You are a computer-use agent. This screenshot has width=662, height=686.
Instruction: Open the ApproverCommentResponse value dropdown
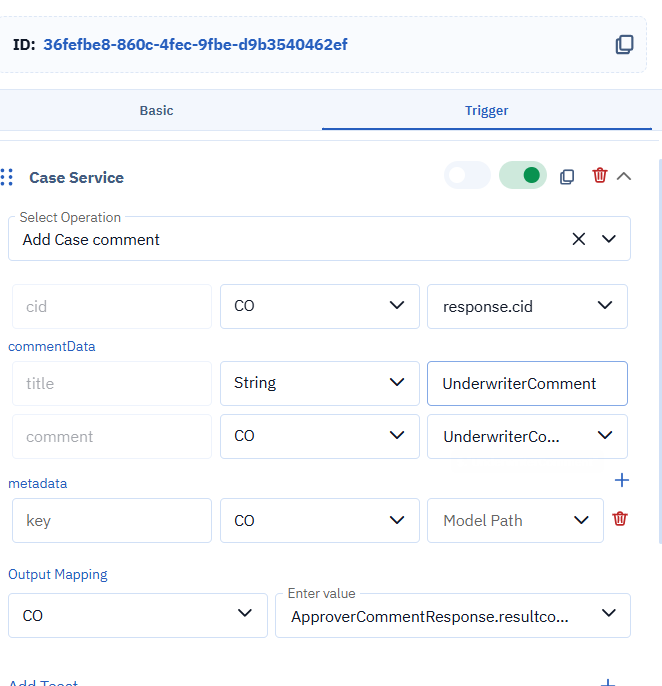tap(453, 616)
